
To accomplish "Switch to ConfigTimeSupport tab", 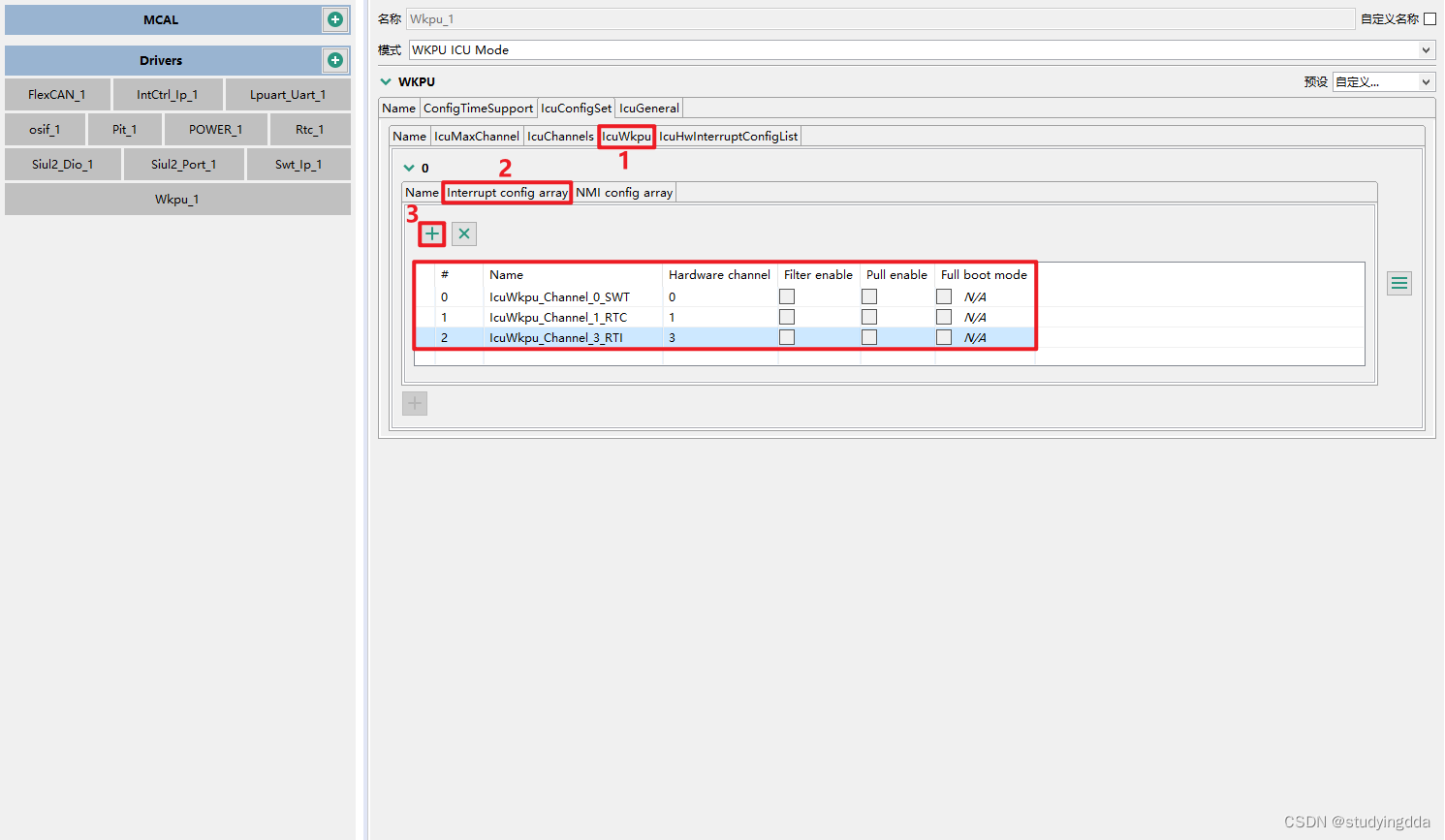I will [x=478, y=108].
